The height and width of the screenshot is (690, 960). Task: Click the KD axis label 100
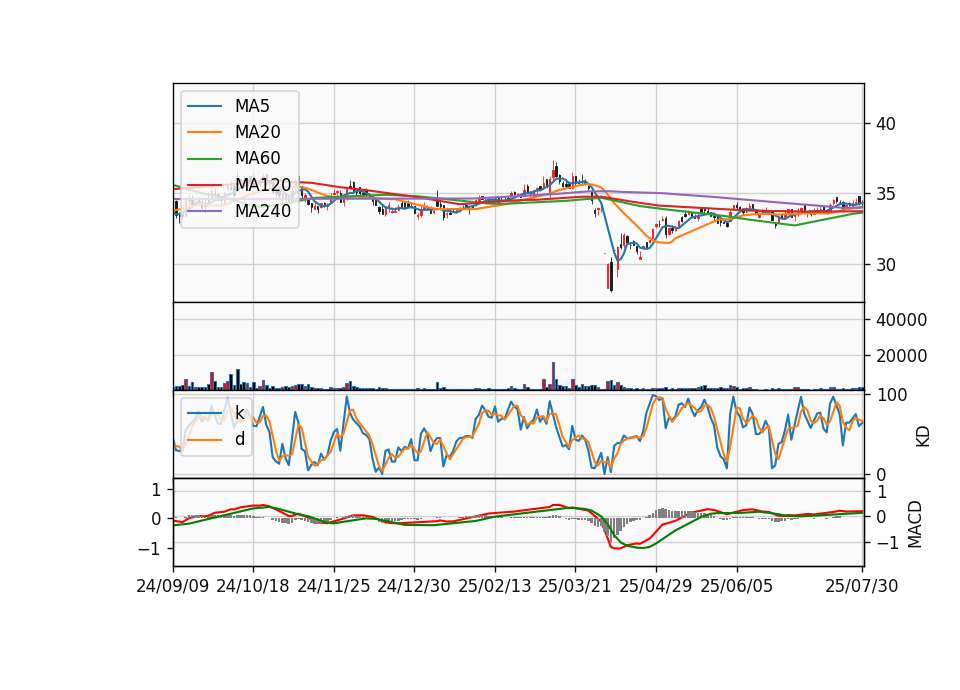(x=892, y=396)
